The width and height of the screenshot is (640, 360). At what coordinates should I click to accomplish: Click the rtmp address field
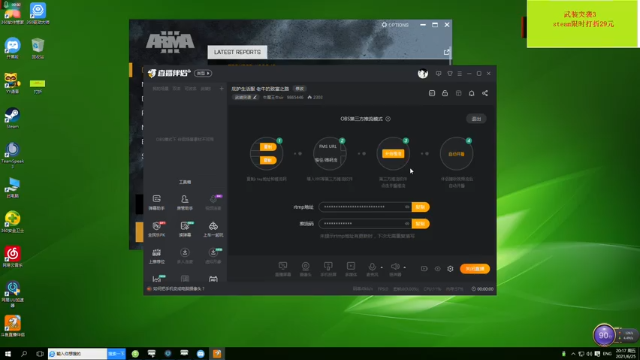(365, 207)
